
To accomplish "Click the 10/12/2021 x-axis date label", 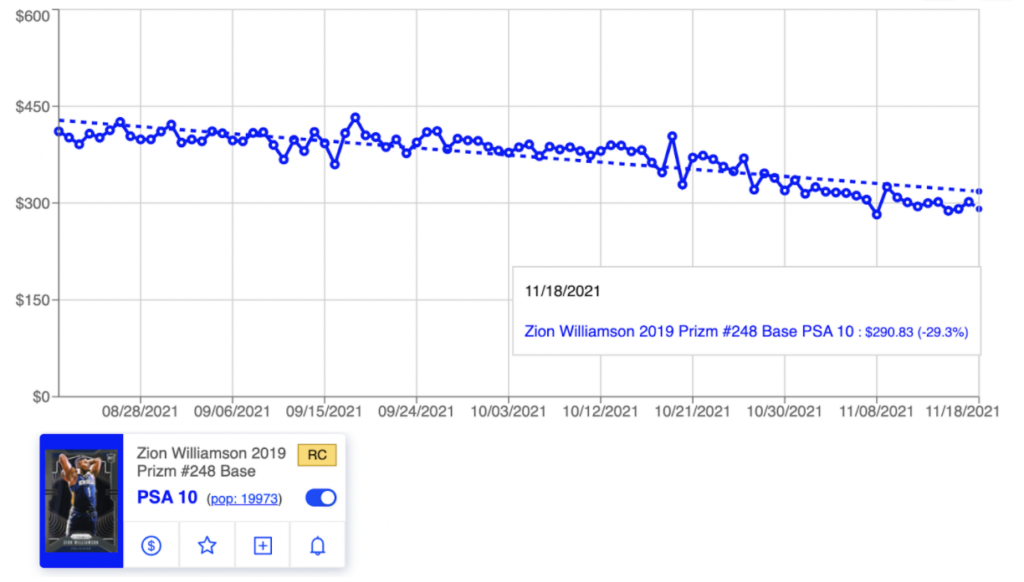I will [600, 412].
